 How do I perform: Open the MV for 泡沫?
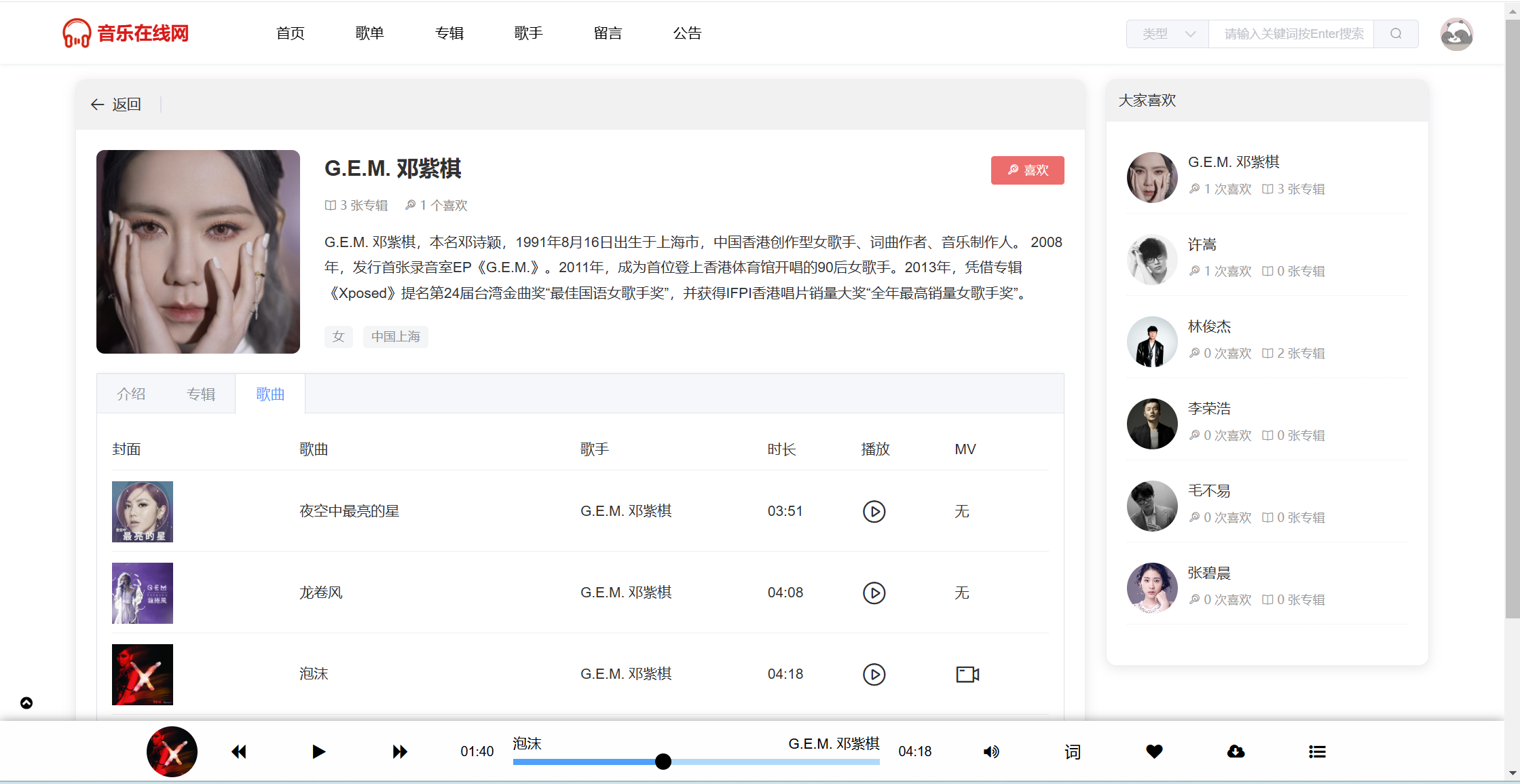click(967, 674)
